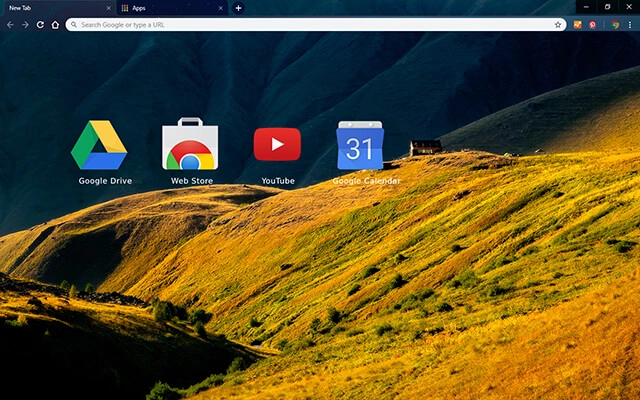
Task: Close the Apps tab
Action: (221, 8)
